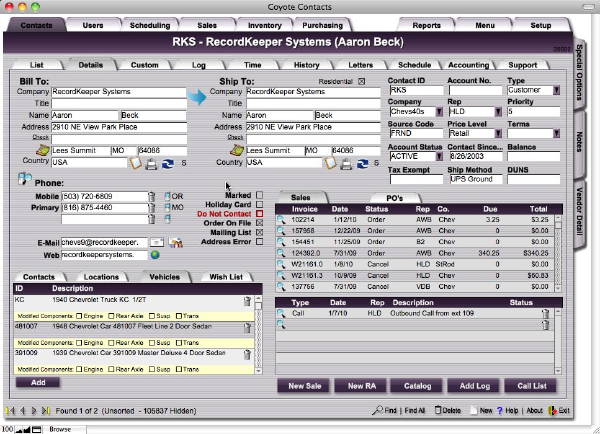Open the Type dropdown showing Customer
Screen dimensions: 600x434
coord(556,90)
